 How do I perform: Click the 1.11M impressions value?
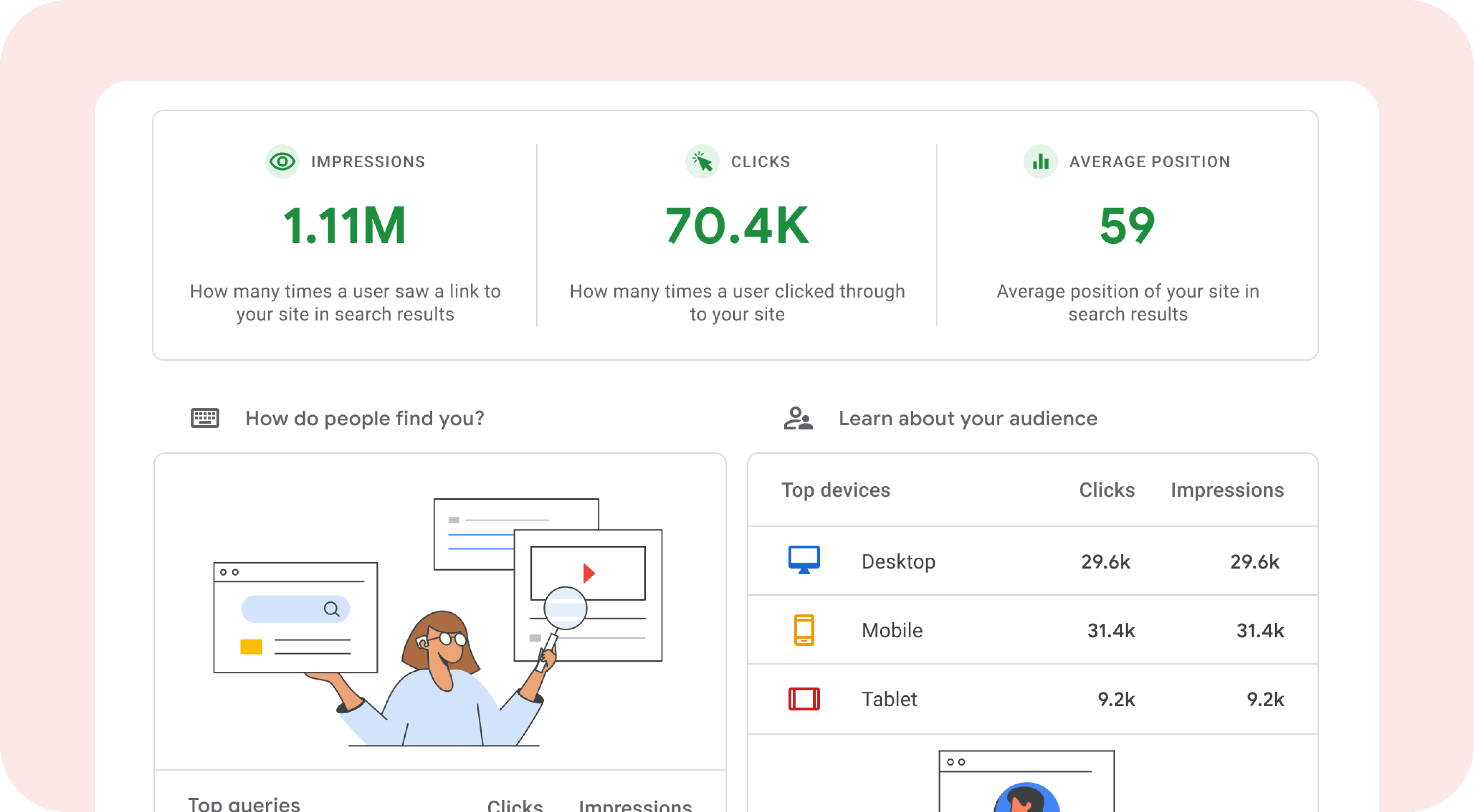(x=344, y=225)
